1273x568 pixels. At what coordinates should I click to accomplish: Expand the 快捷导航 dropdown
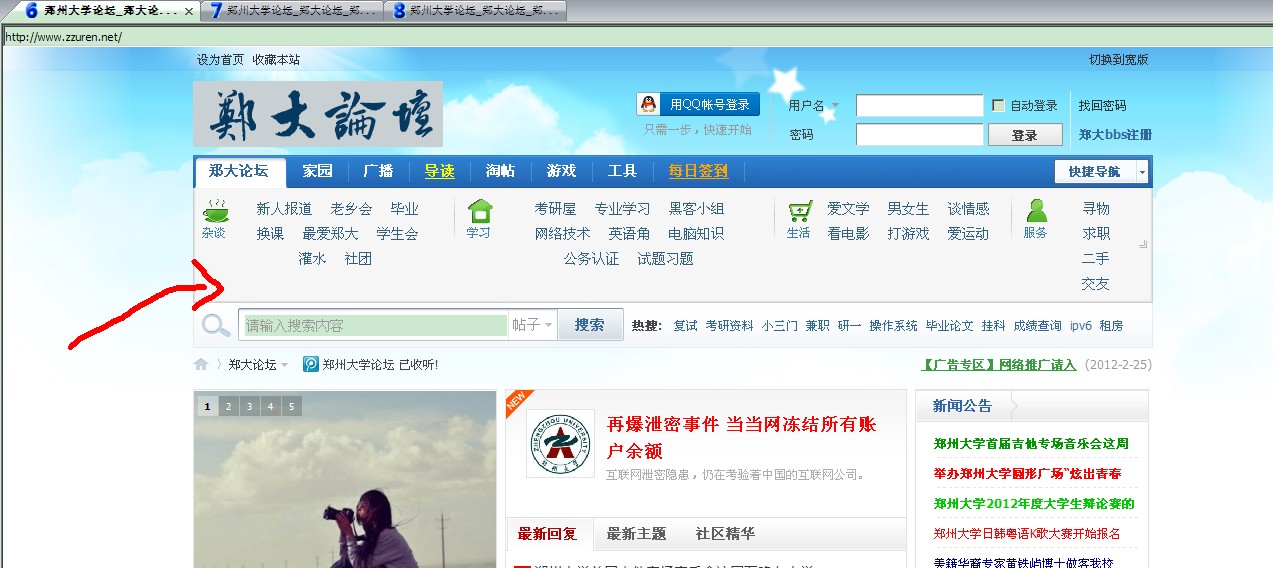click(x=1142, y=172)
